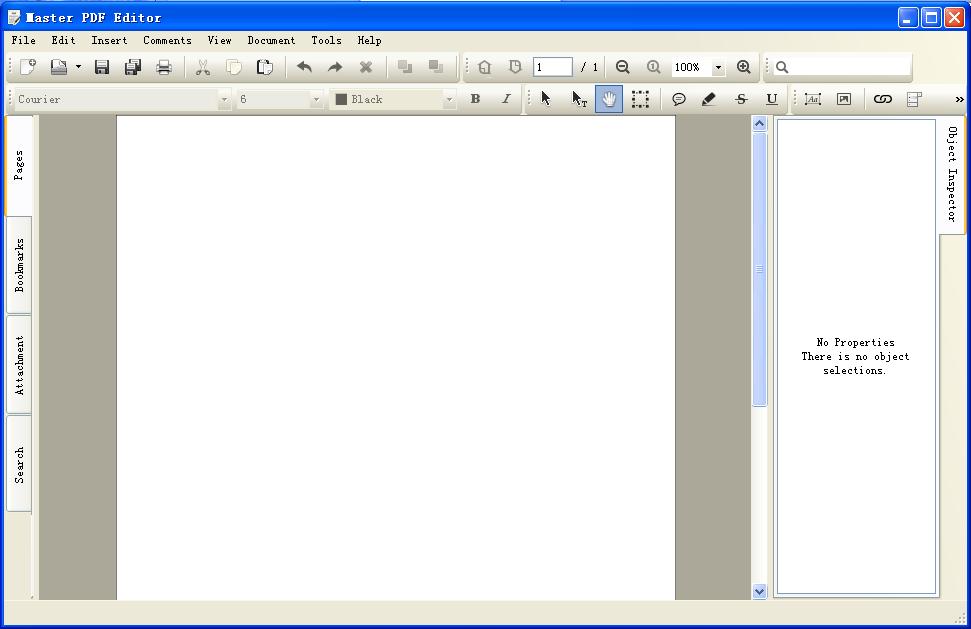Toggle Bold text formatting
This screenshot has width=971, height=629.
pos(475,99)
